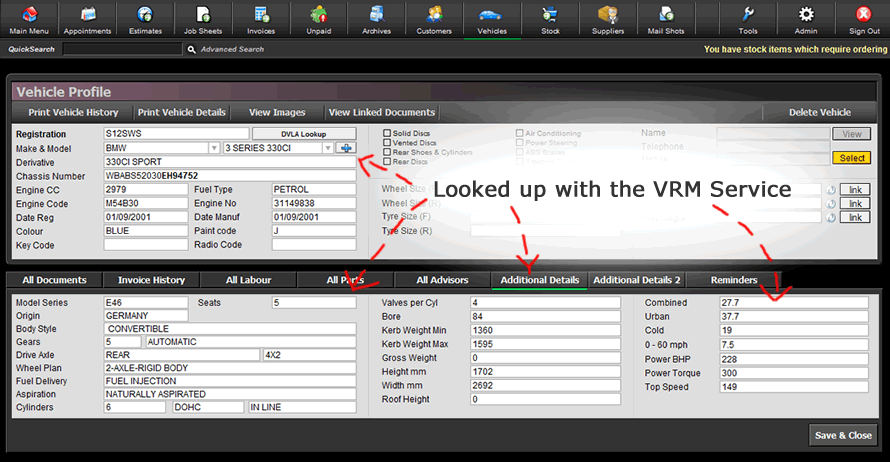Click the Power BHP field 228
The width and height of the screenshot is (890, 462).
point(794,359)
